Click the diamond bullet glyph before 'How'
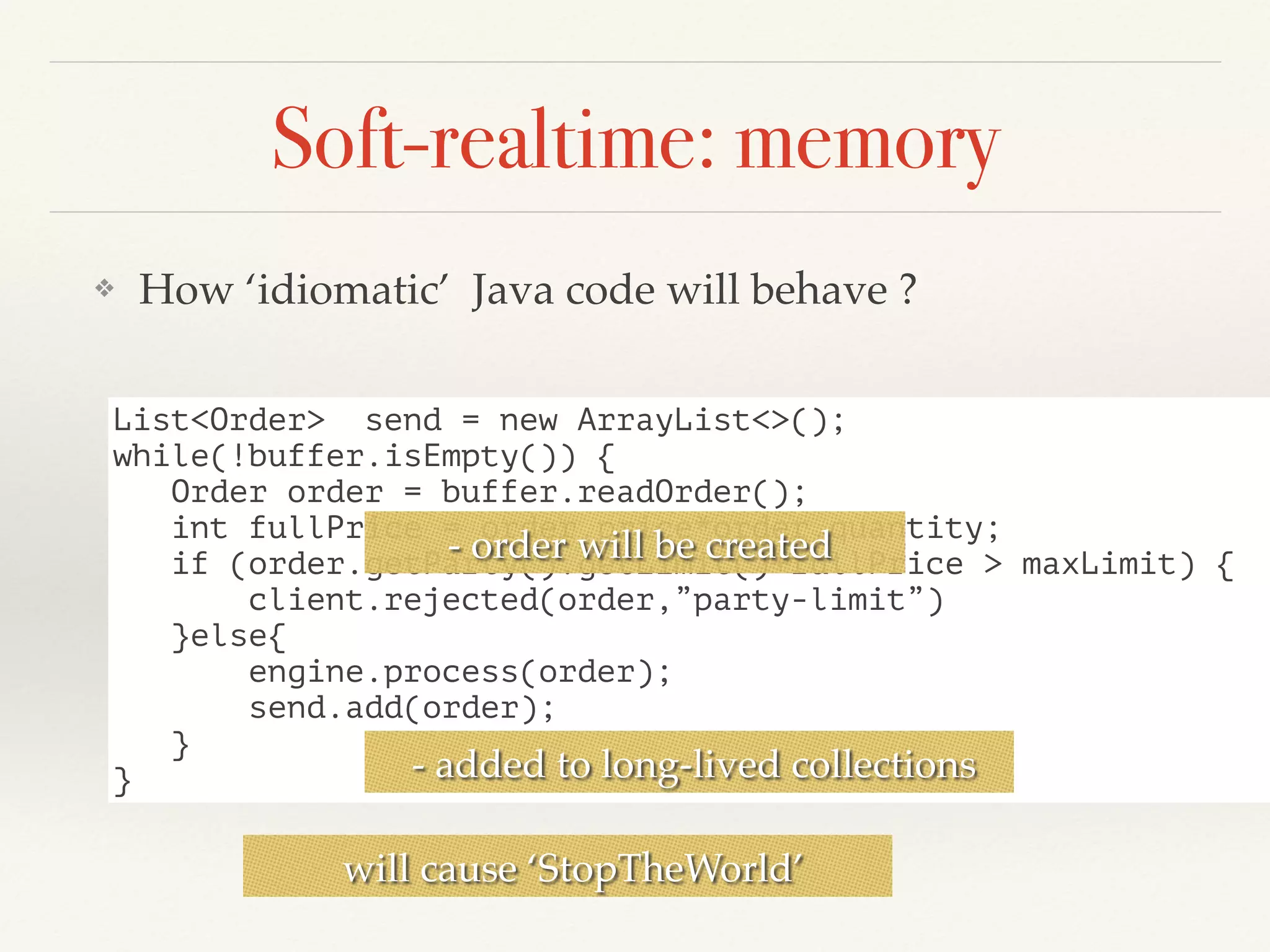This screenshot has height=952, width=1270. [x=104, y=288]
